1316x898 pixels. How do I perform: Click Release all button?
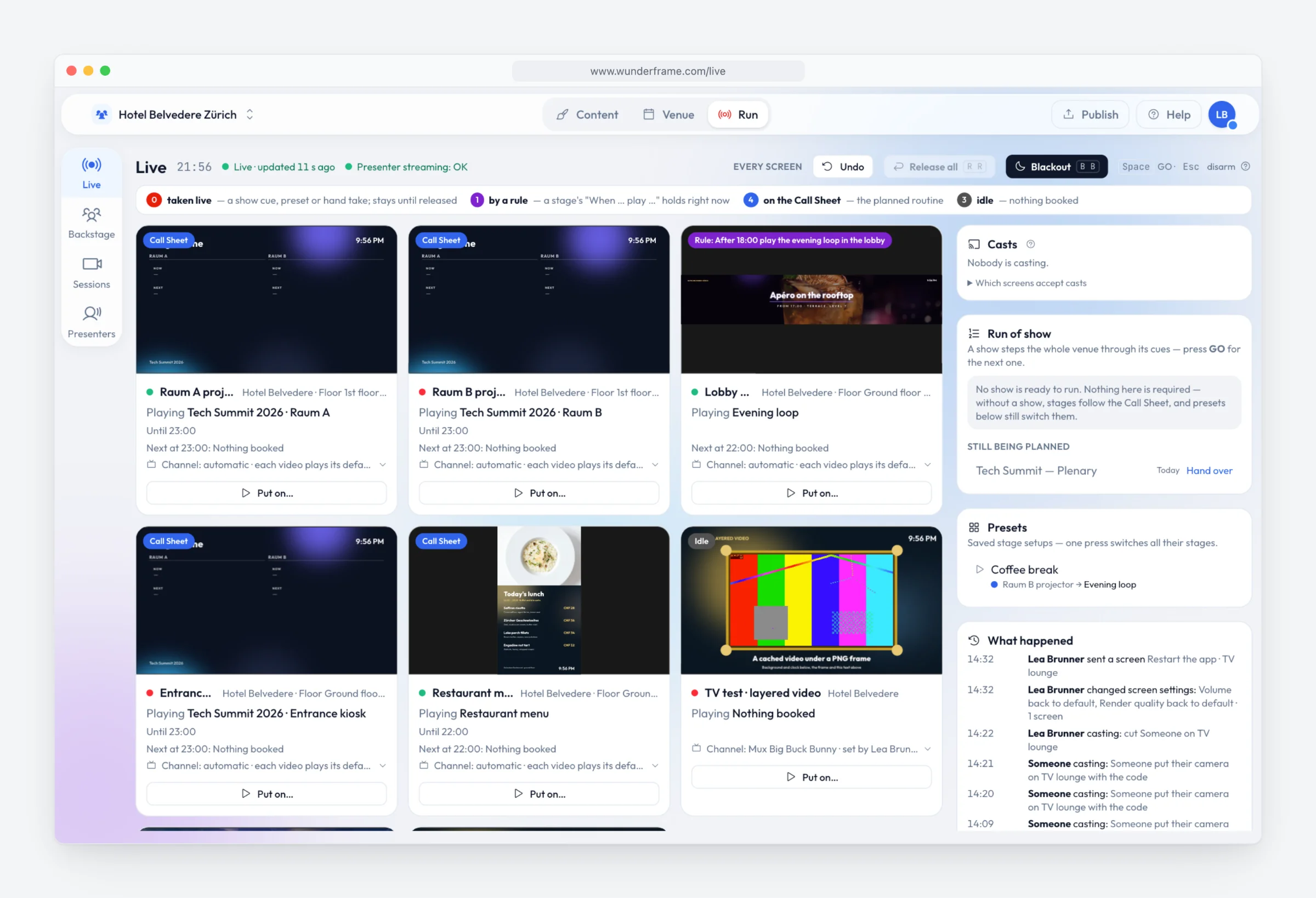coord(939,167)
